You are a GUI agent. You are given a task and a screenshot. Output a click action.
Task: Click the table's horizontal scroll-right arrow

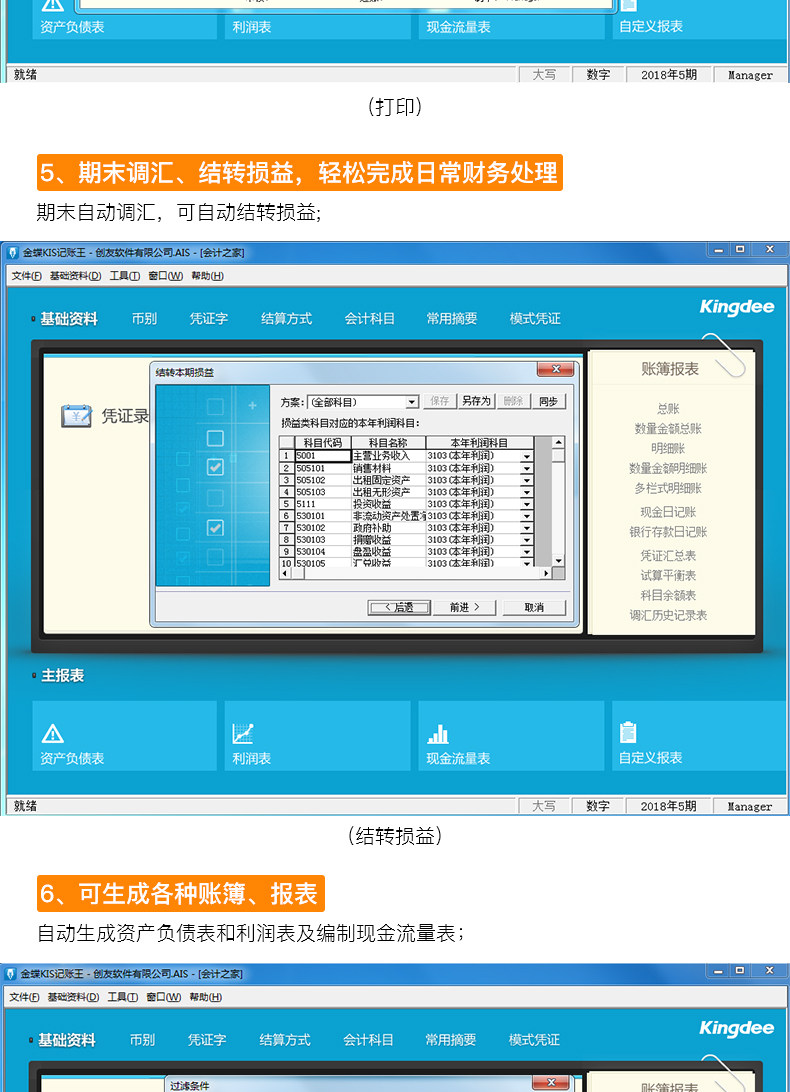tap(546, 573)
